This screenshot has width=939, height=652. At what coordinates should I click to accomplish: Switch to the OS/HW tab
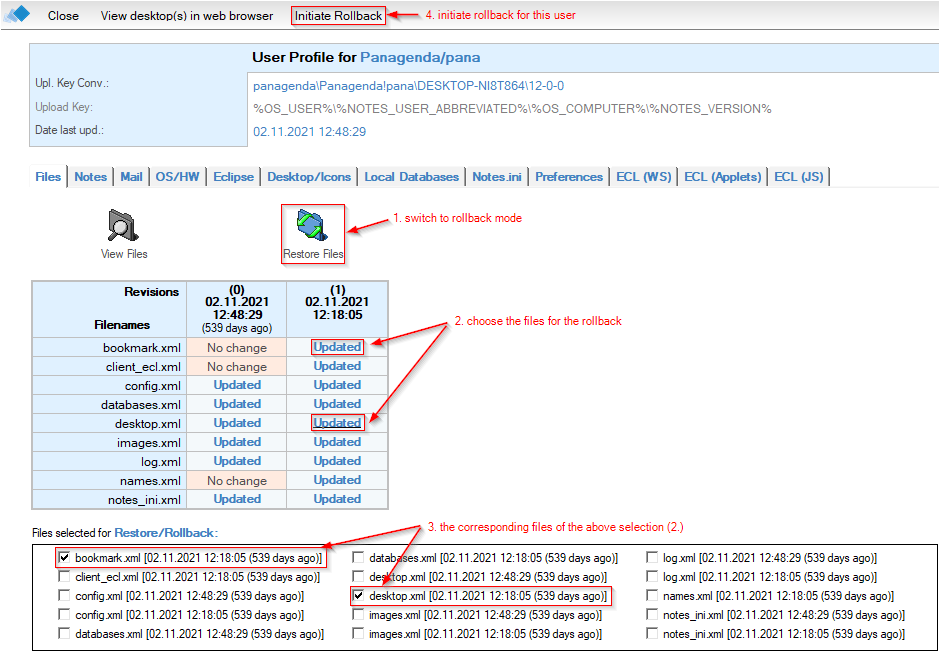pos(177,177)
